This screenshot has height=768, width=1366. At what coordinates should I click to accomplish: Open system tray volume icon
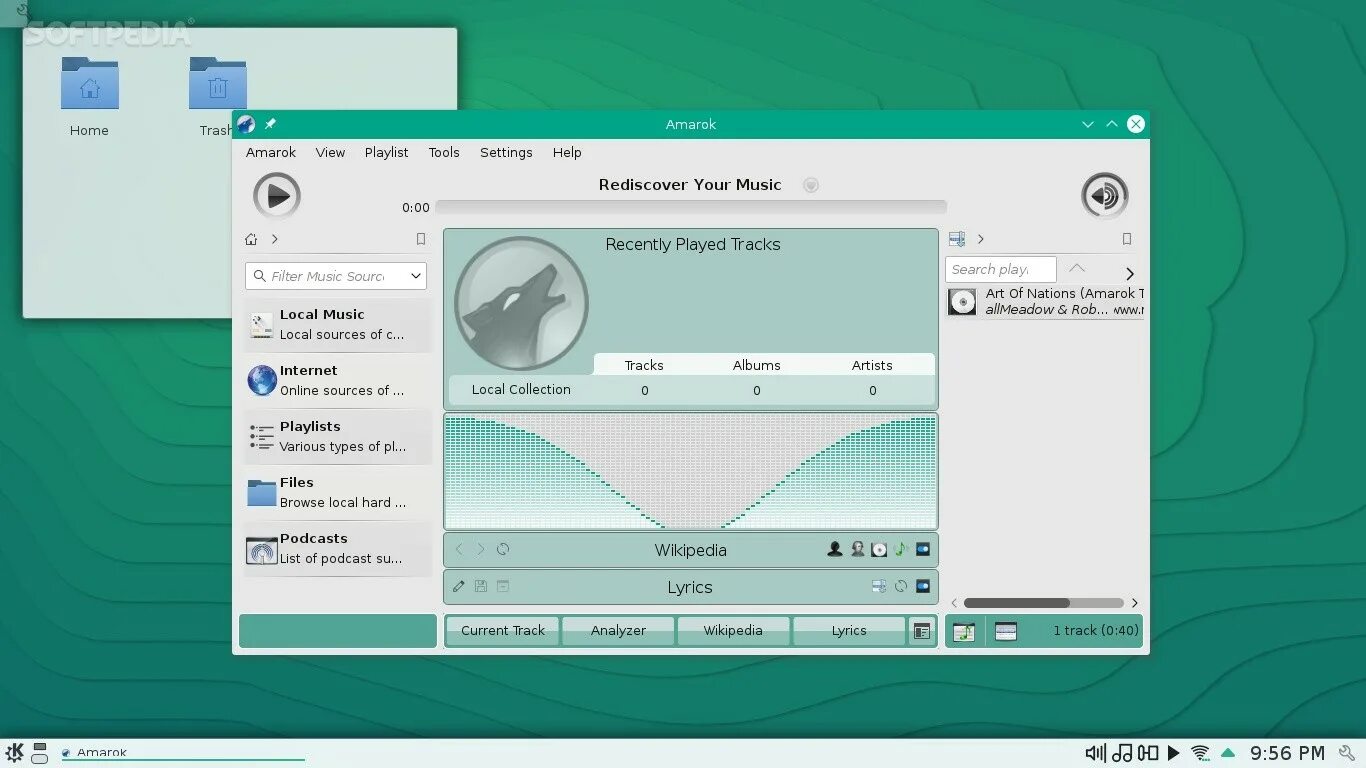tap(1096, 753)
